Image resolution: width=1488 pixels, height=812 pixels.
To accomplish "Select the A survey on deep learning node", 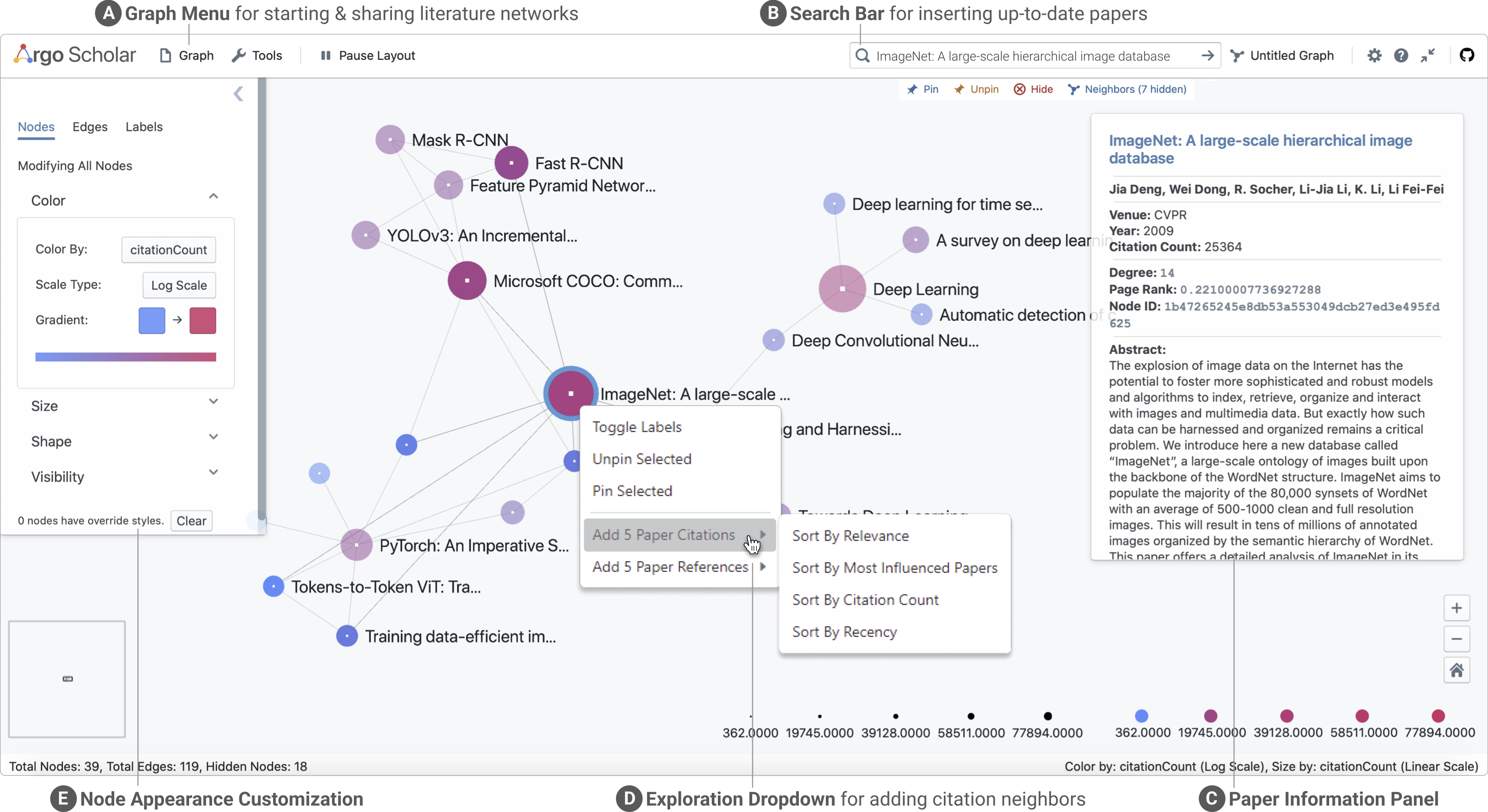I will coord(916,240).
